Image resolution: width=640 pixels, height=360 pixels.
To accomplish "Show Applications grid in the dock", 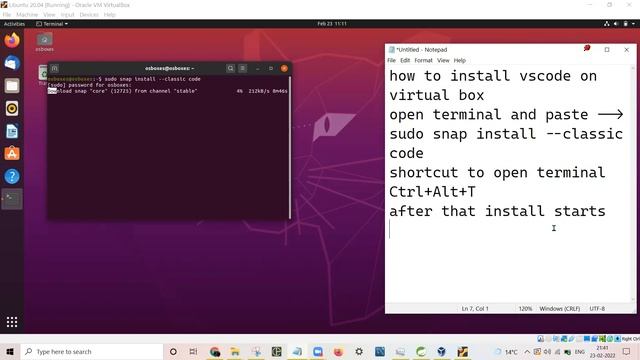I will point(12,322).
